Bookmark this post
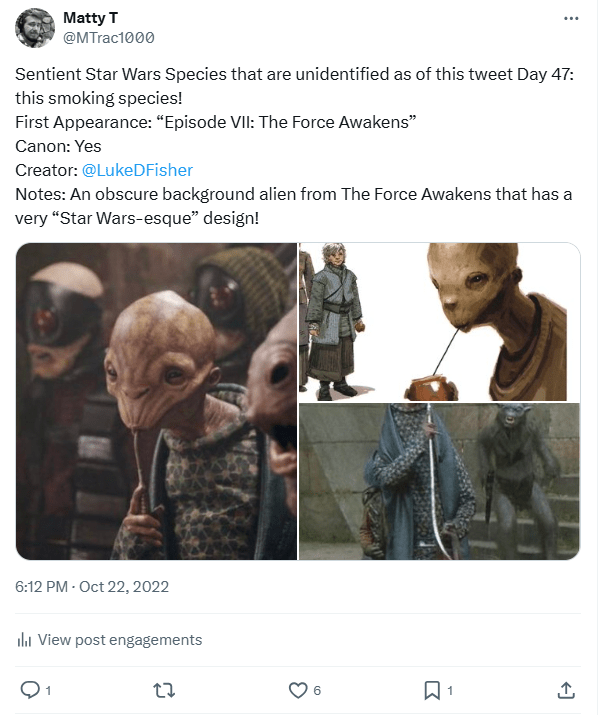Screen dimensions: 599x715 [x=432, y=690]
